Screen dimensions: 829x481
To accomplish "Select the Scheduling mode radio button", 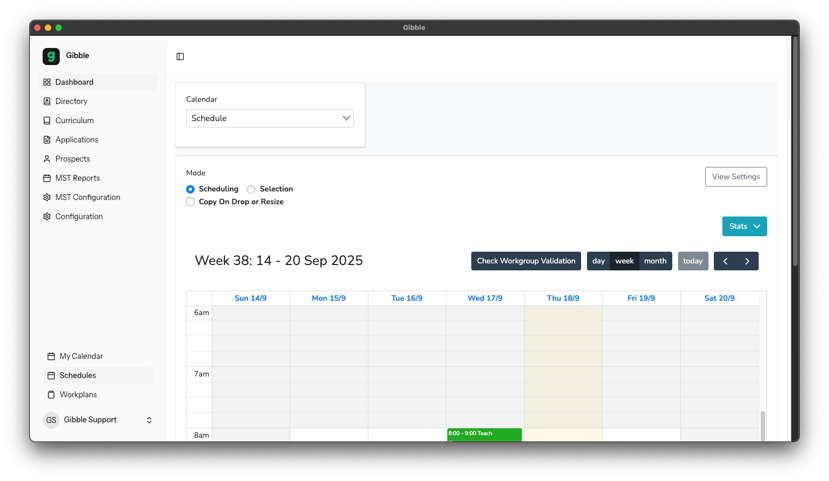I will click(x=190, y=189).
